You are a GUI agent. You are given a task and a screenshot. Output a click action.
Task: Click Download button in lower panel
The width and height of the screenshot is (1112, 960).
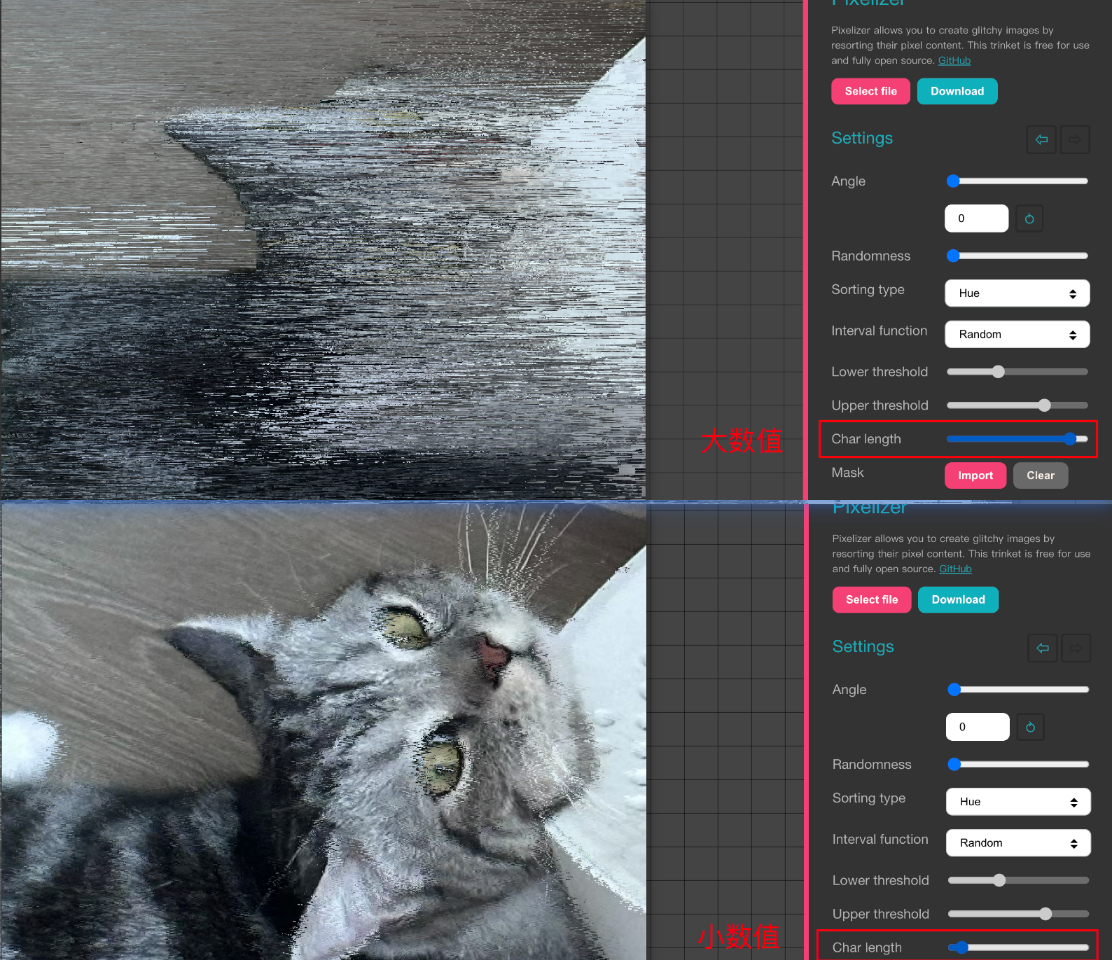pyautogui.click(x=958, y=600)
